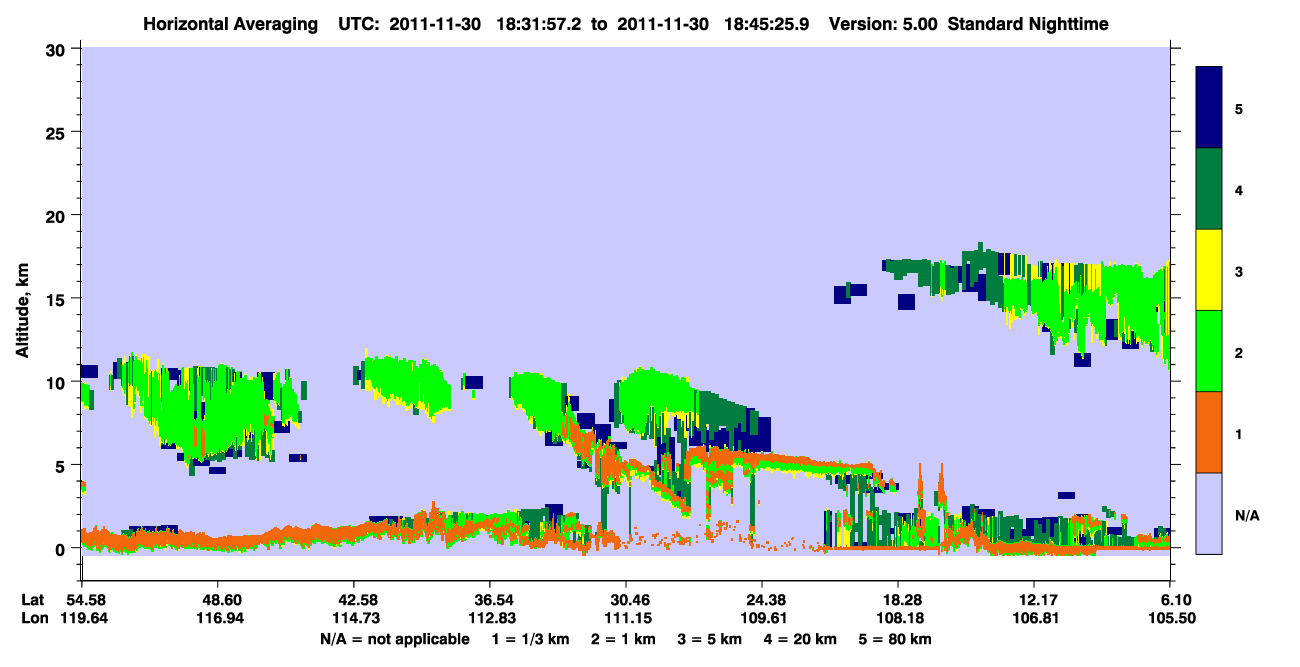1300x667 pixels.
Task: Click longitude value 108.18
Action: (898, 618)
